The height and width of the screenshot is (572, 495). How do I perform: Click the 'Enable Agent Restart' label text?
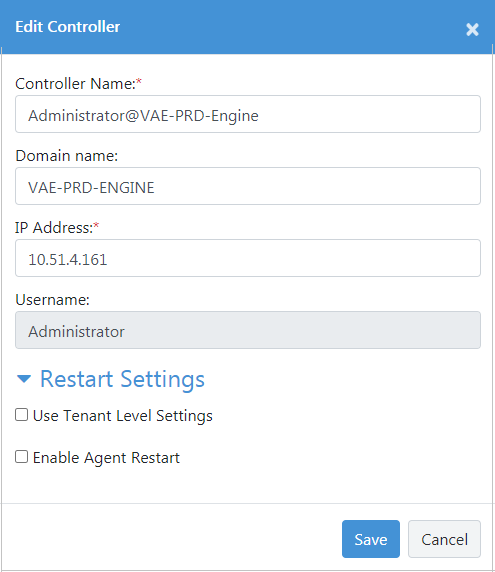[106, 458]
